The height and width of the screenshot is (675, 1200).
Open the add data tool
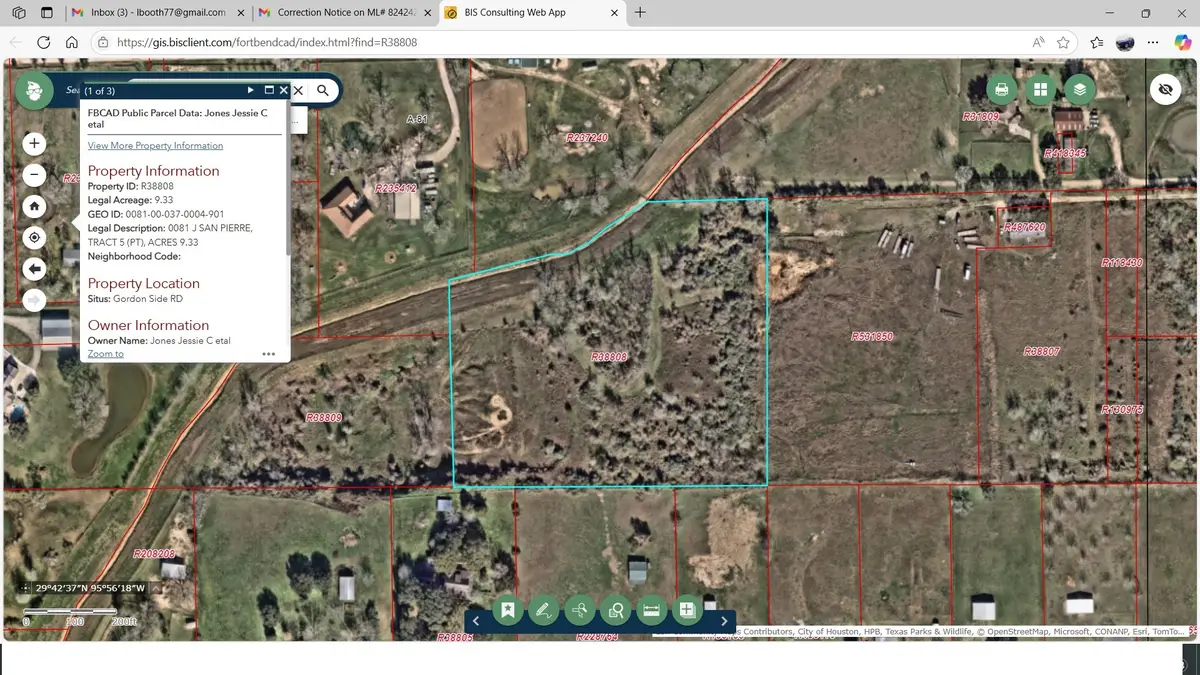[687, 609]
